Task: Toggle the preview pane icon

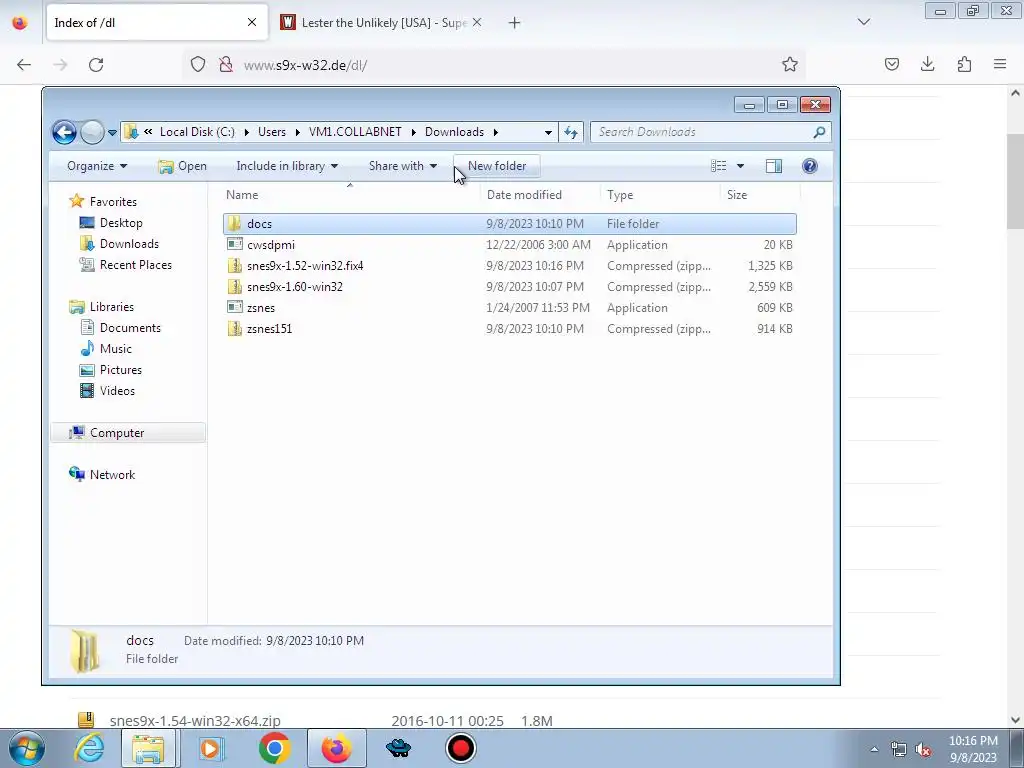Action: pyautogui.click(x=774, y=166)
